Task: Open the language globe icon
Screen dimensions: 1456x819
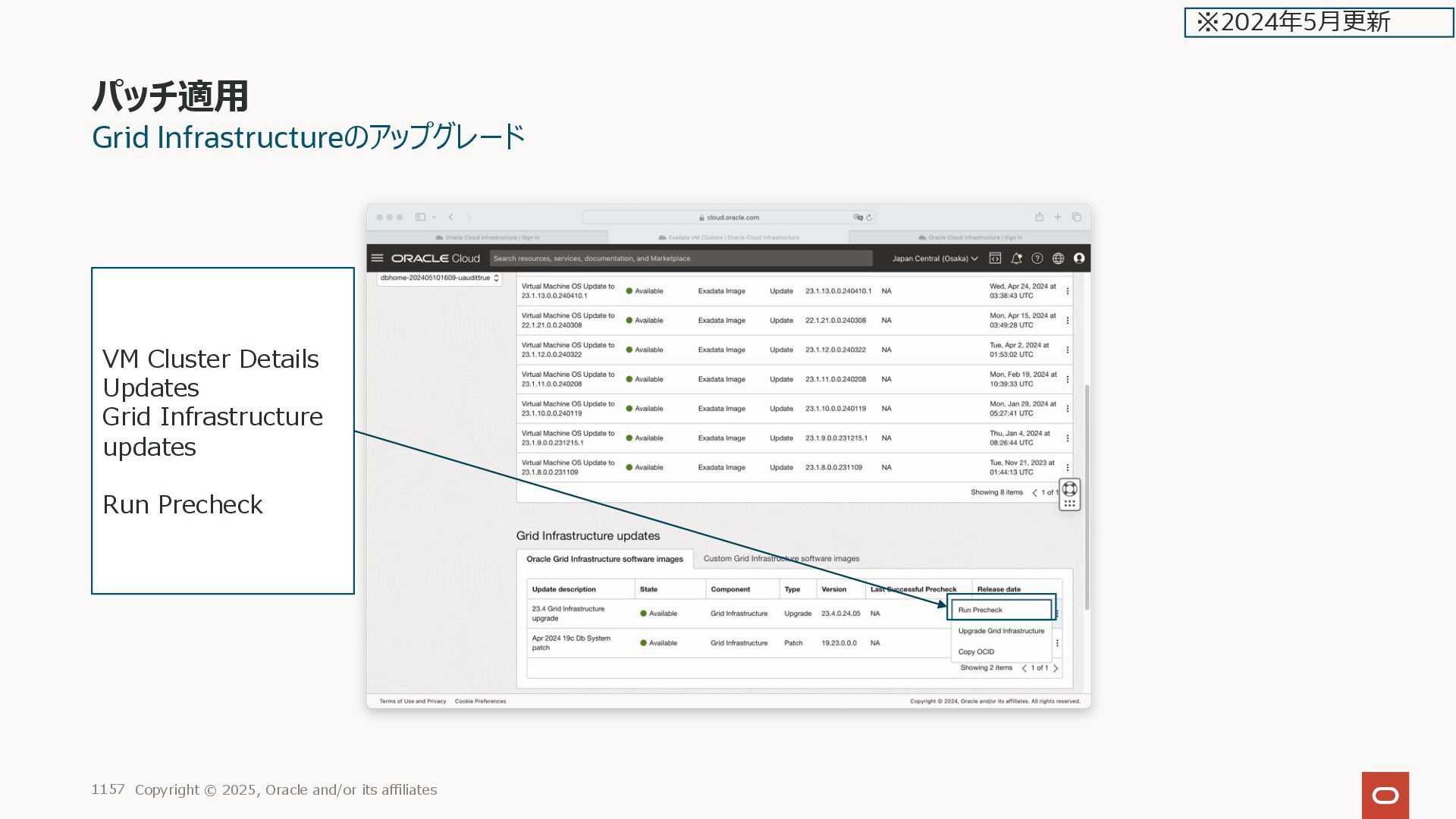Action: 1058,258
